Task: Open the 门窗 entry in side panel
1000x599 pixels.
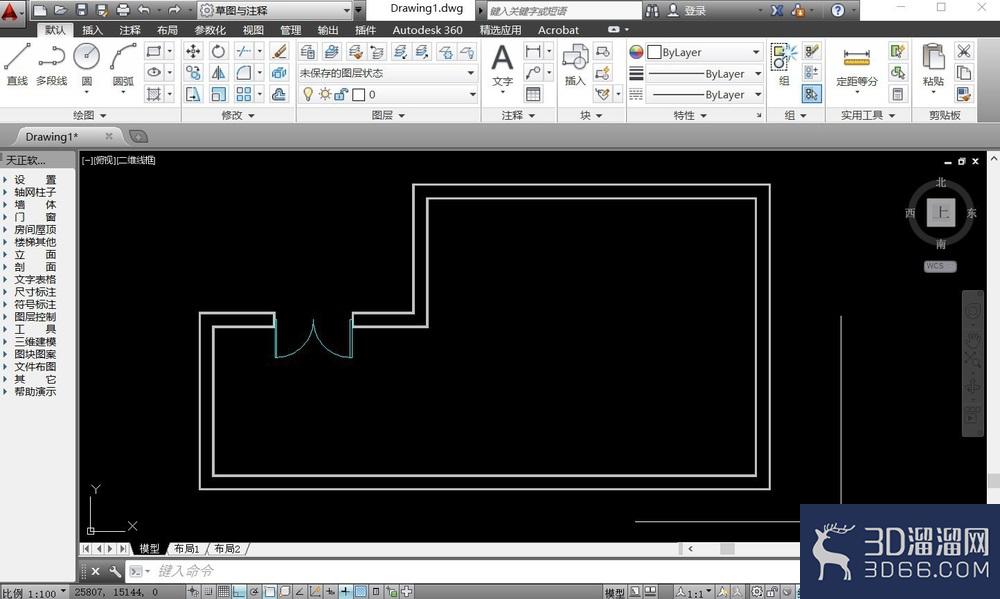Action: [34, 217]
